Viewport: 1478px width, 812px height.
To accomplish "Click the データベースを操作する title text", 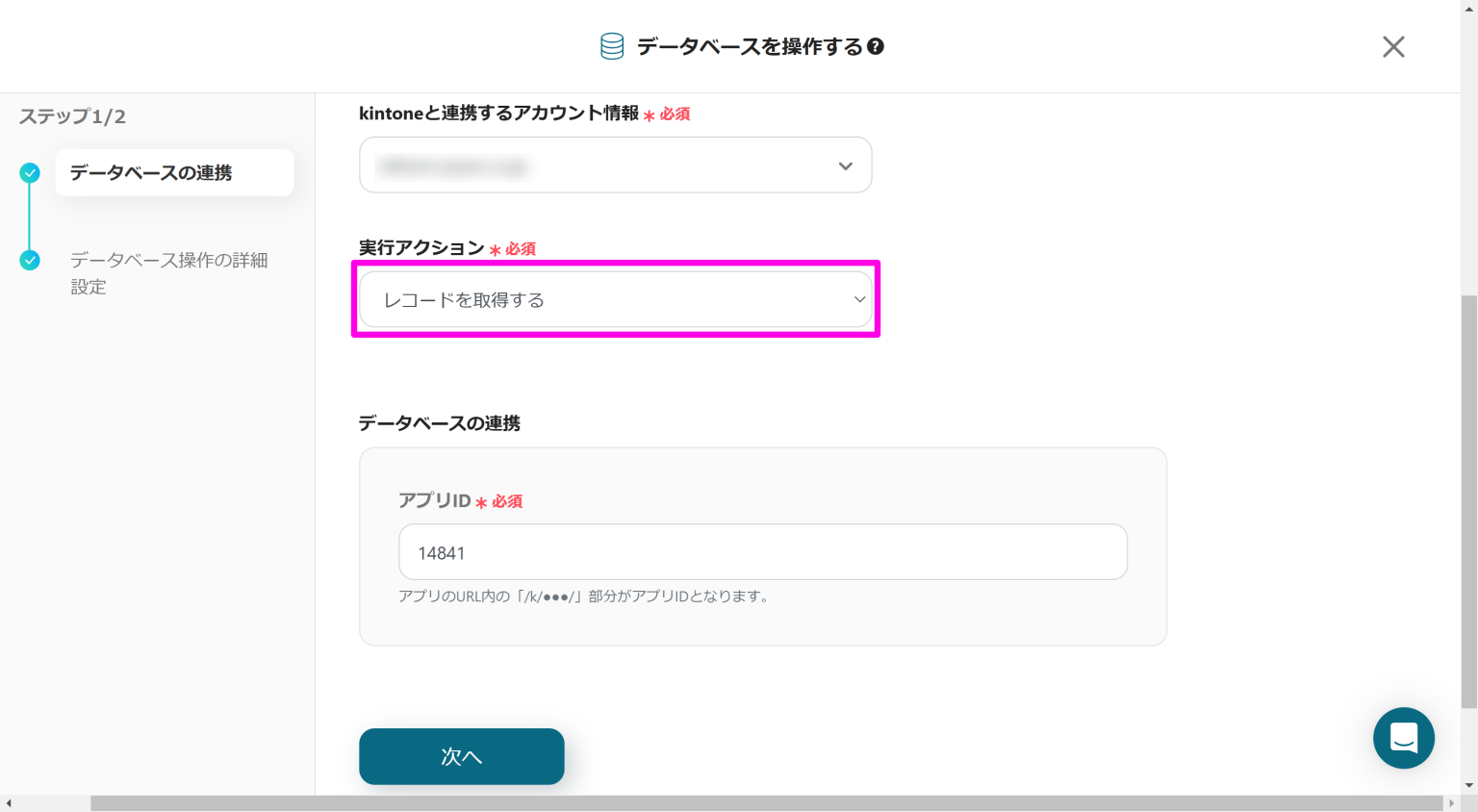I will tap(750, 46).
